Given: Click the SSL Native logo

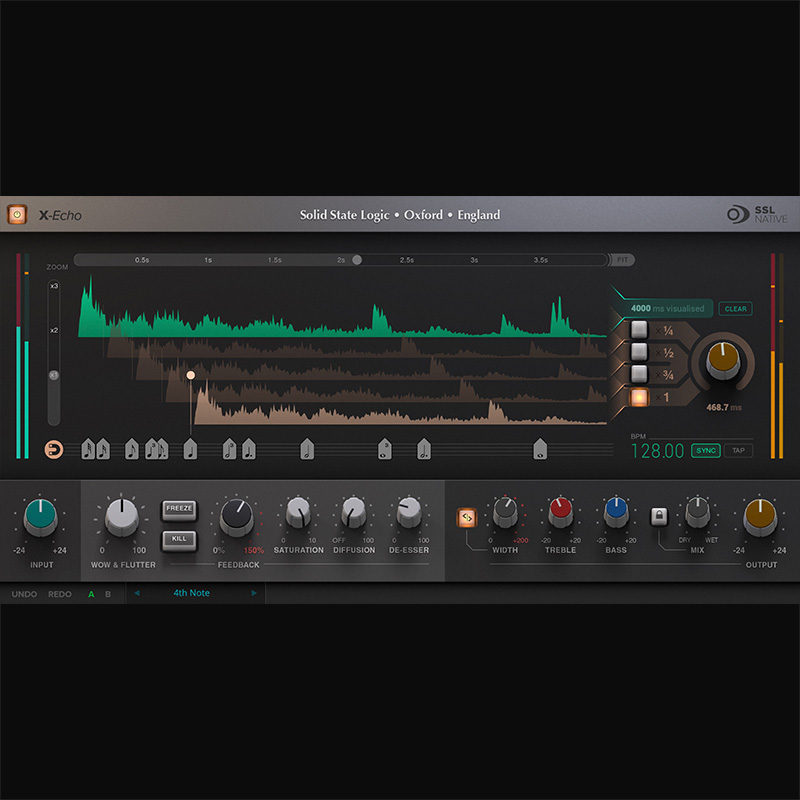Looking at the screenshot, I should [757, 214].
